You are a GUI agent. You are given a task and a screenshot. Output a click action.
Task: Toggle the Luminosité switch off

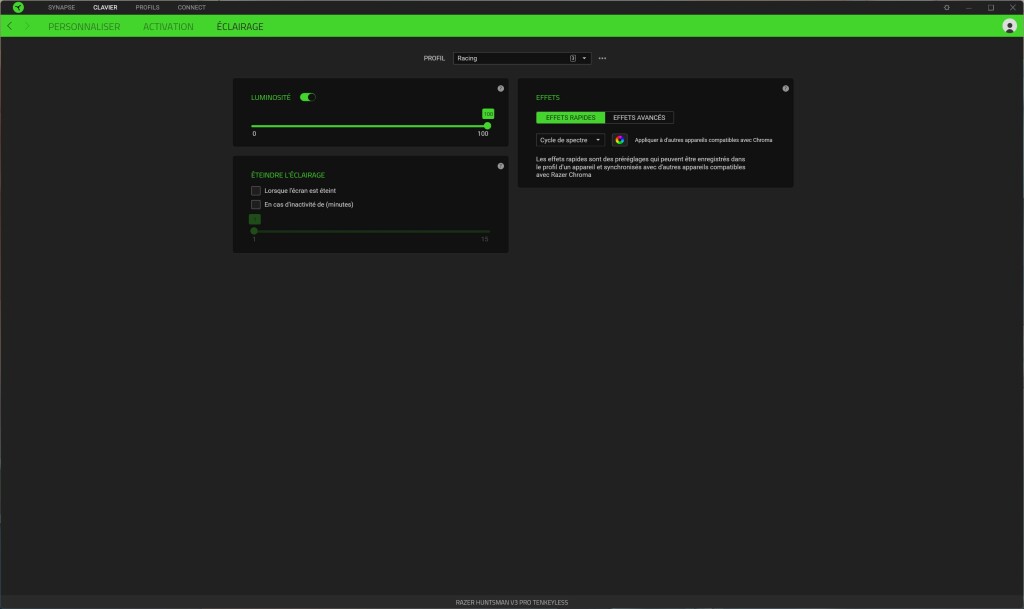(308, 97)
